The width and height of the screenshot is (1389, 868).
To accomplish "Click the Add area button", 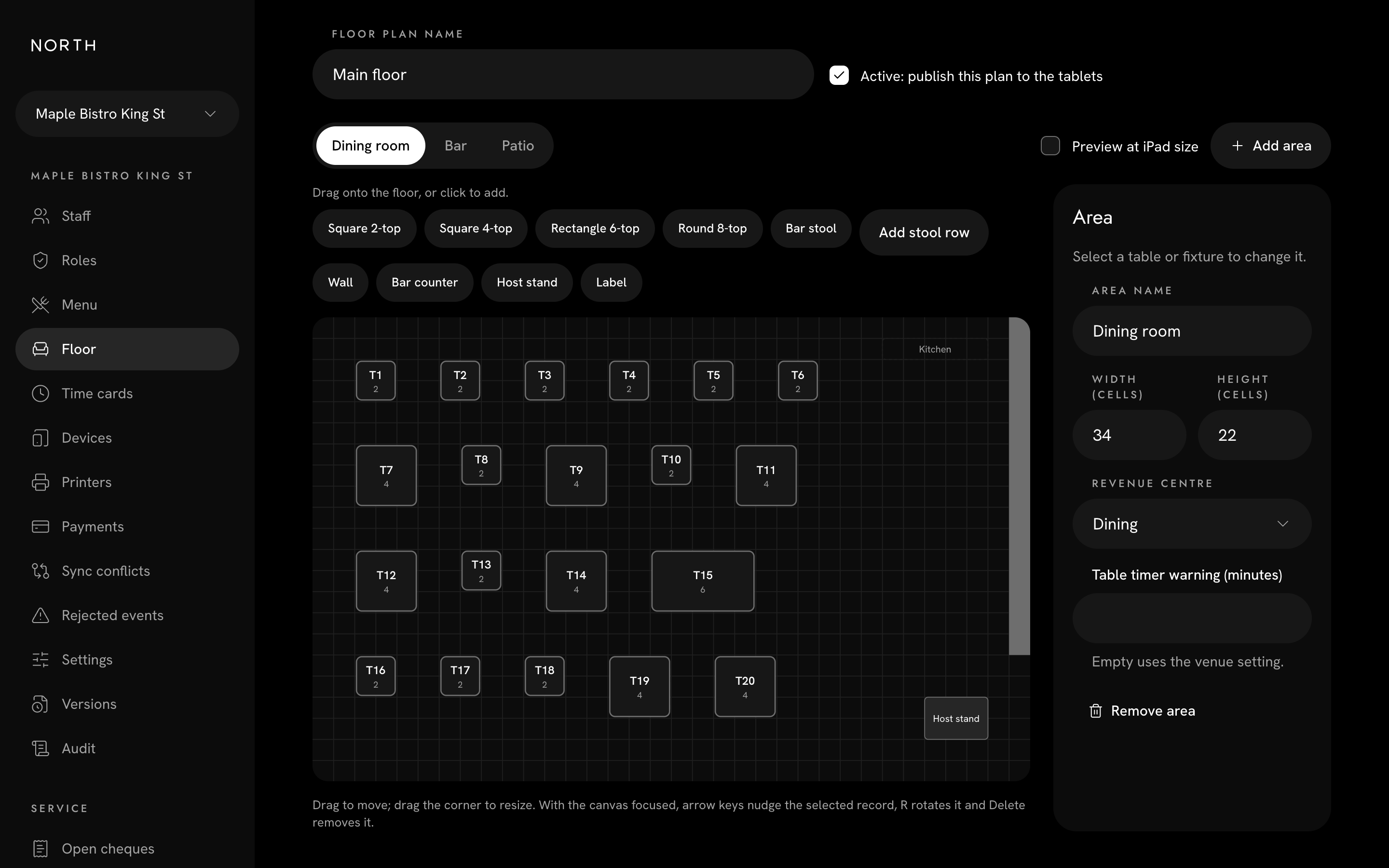I will click(1271, 146).
